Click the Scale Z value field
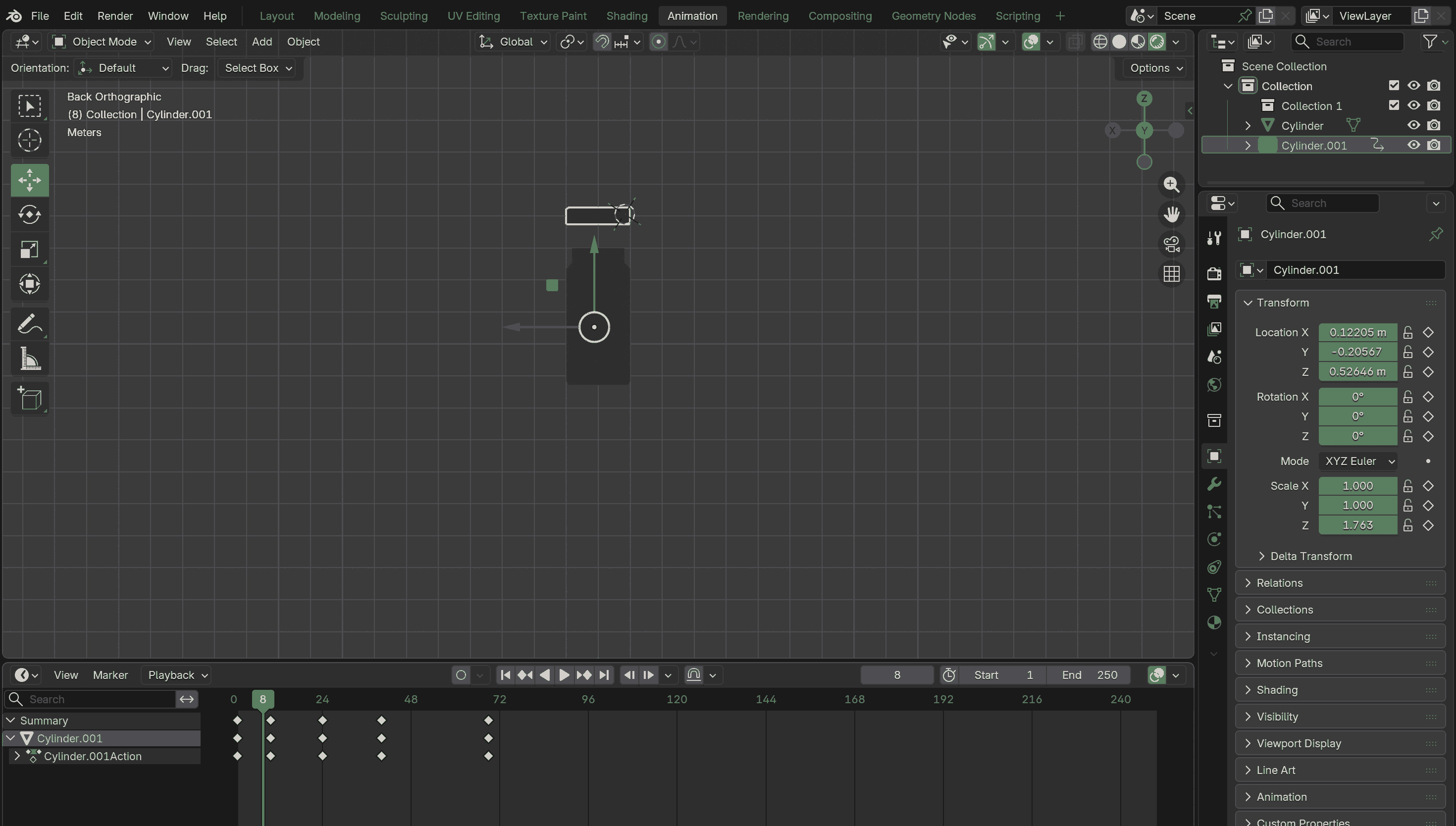The image size is (1456, 826). coord(1357,525)
